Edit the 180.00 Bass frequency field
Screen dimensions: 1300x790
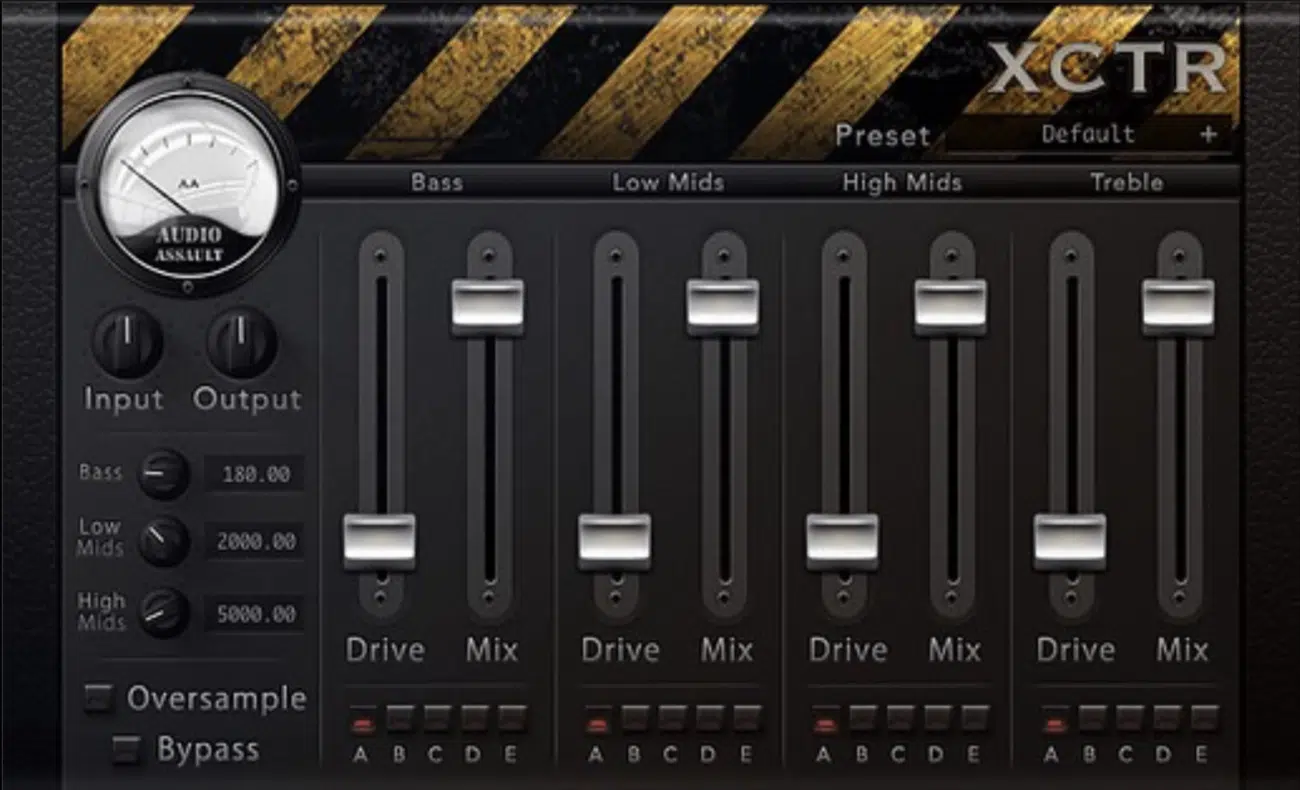tap(254, 474)
